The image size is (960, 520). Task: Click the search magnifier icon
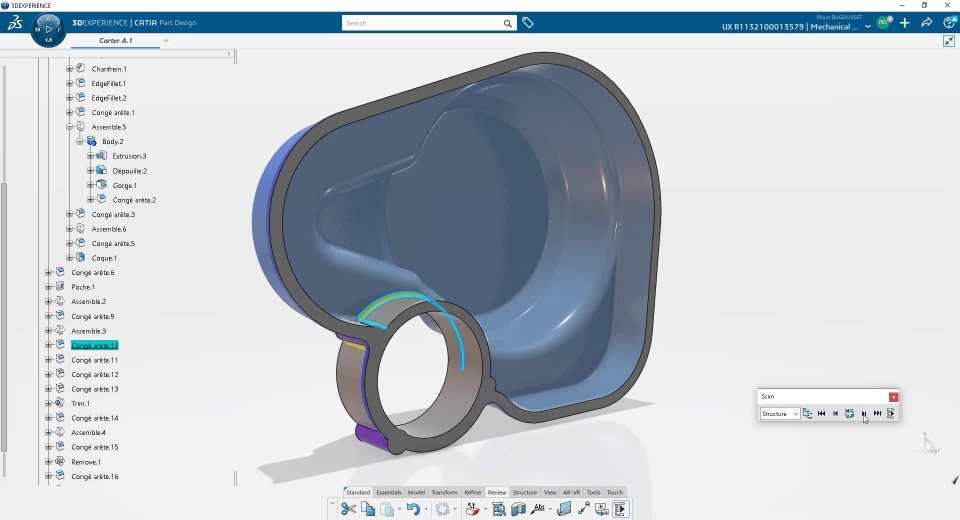[x=508, y=23]
